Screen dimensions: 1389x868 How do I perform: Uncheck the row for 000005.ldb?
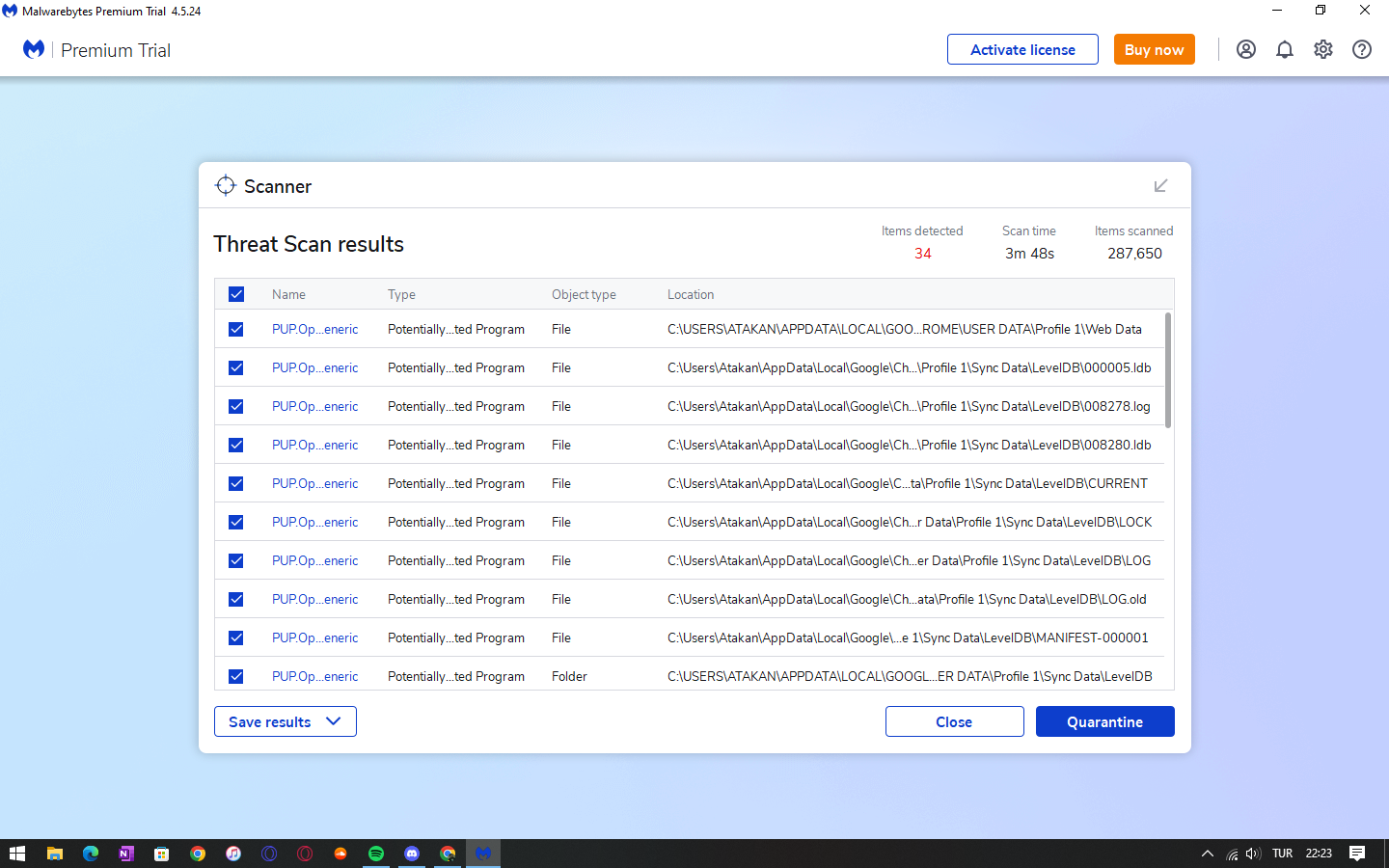(x=236, y=367)
